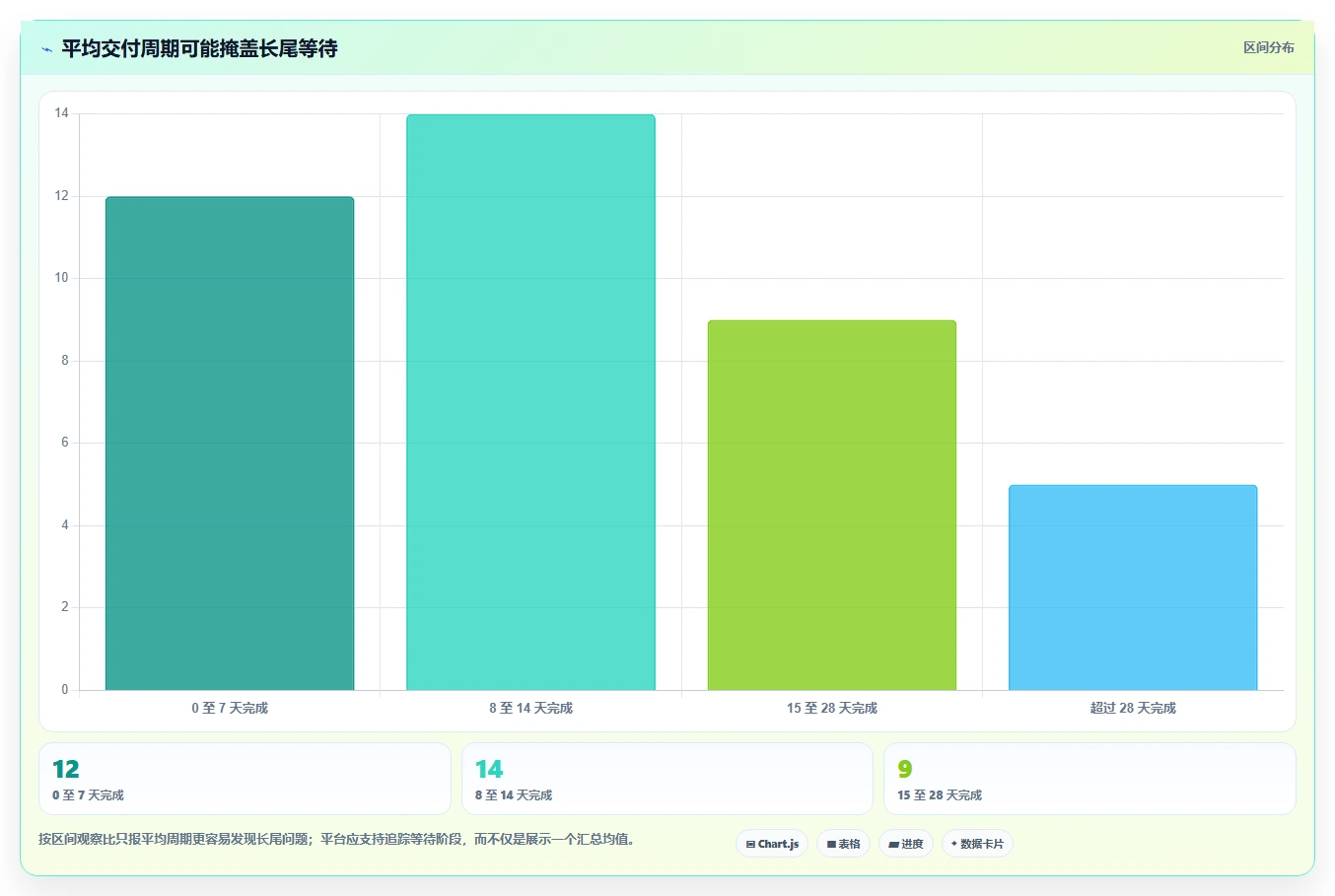The image size is (1335, 896).
Task: Click the x-axis label 0 至 7 天完成
Action: click(230, 708)
